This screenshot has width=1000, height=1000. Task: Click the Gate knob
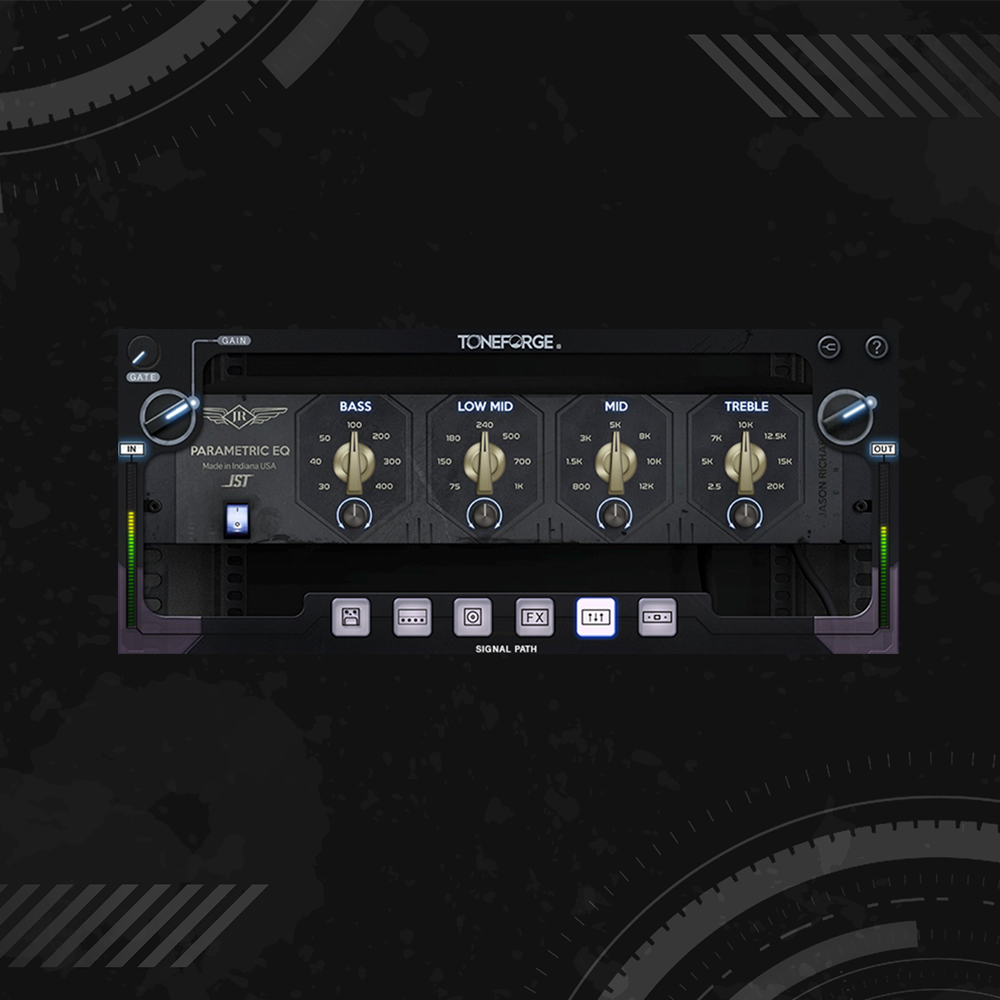pos(143,353)
